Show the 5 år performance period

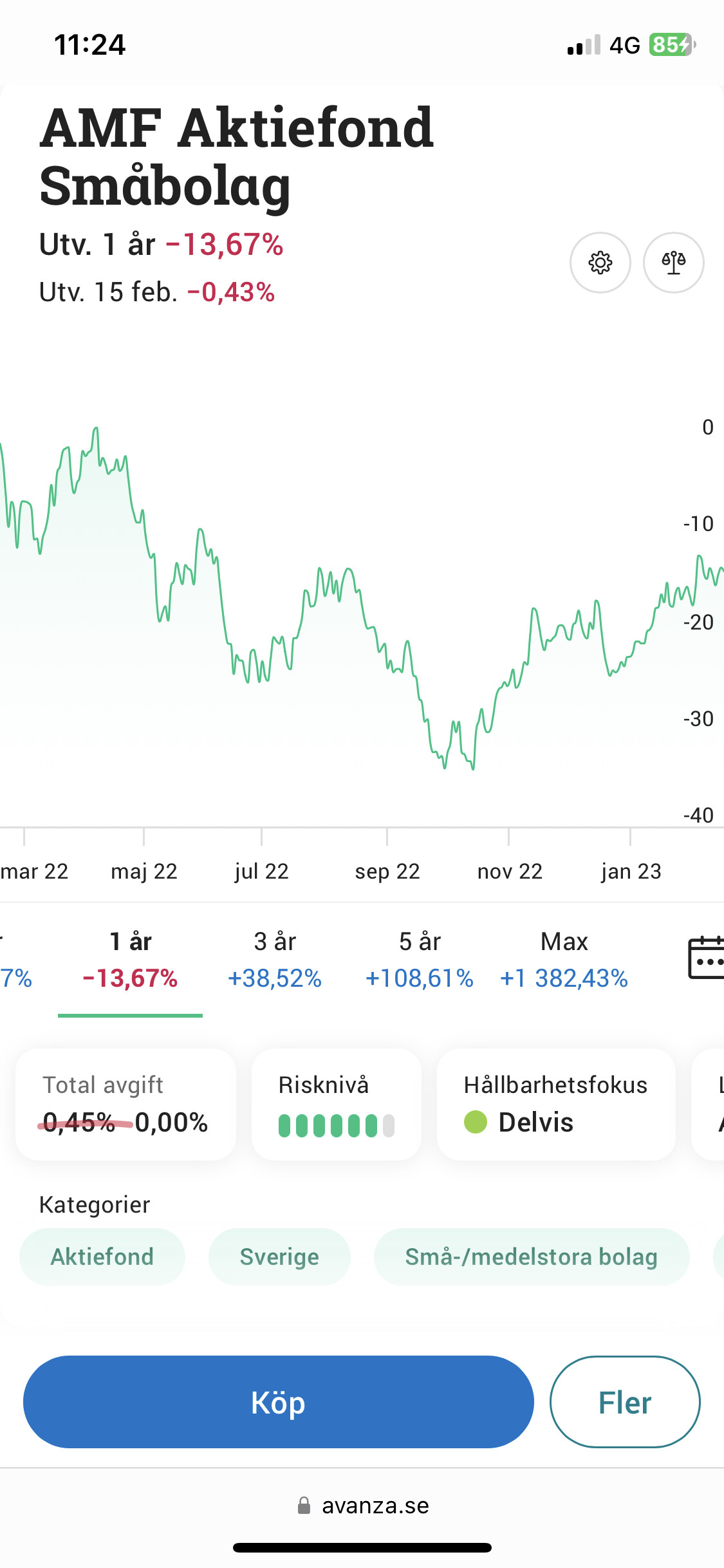pyautogui.click(x=420, y=960)
